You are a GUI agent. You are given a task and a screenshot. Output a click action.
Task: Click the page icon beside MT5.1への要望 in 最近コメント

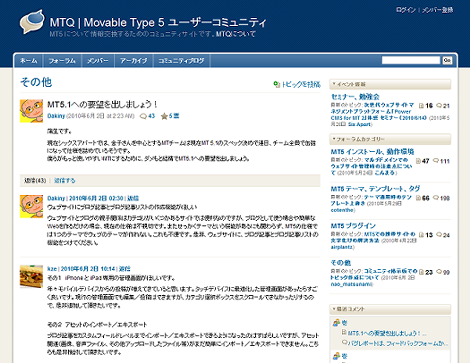[344, 332]
